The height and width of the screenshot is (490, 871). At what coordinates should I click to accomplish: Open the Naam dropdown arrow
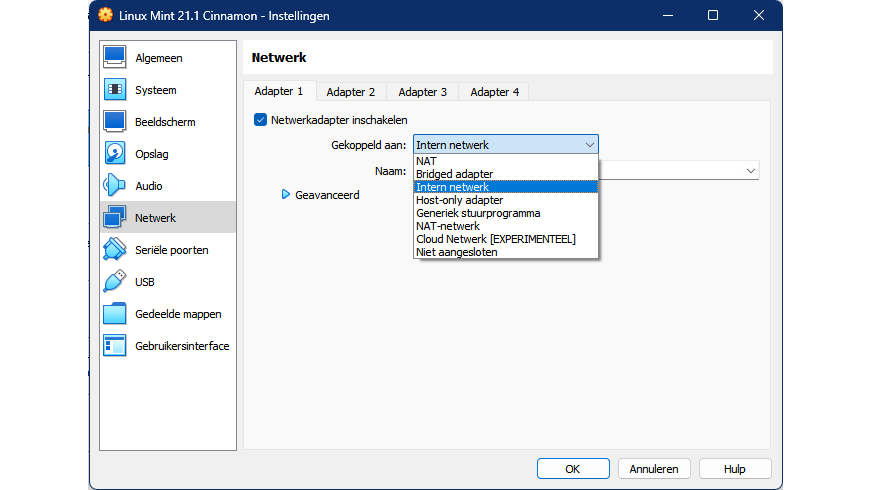coord(750,171)
